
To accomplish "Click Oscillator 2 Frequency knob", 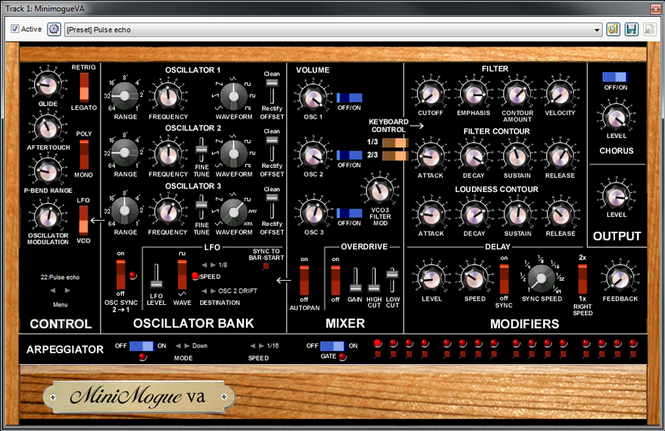I will coord(168,154).
